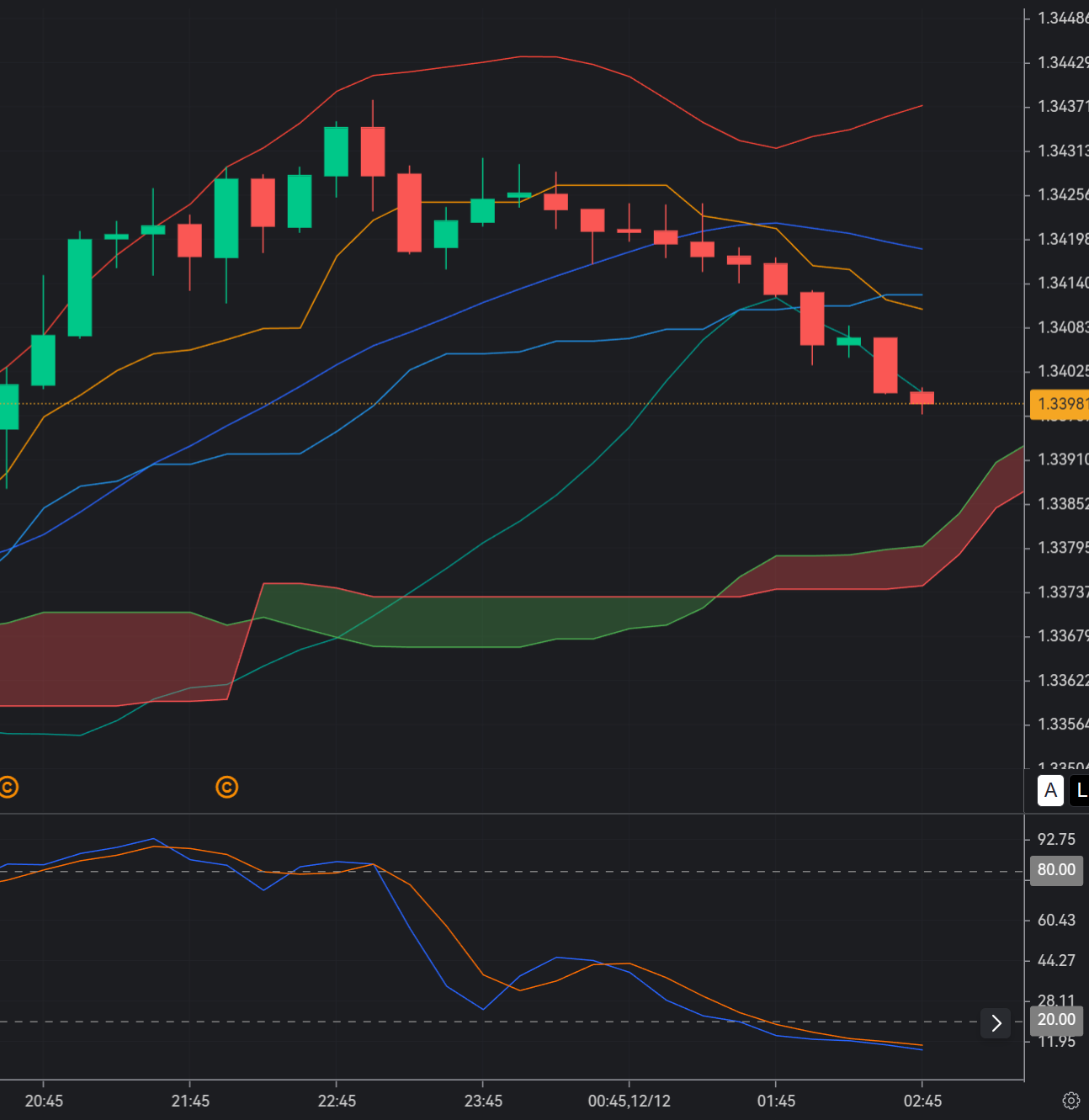Click the 00:45,12/12 timestamp on the axis
This screenshot has width=1089, height=1120.
(x=629, y=1100)
